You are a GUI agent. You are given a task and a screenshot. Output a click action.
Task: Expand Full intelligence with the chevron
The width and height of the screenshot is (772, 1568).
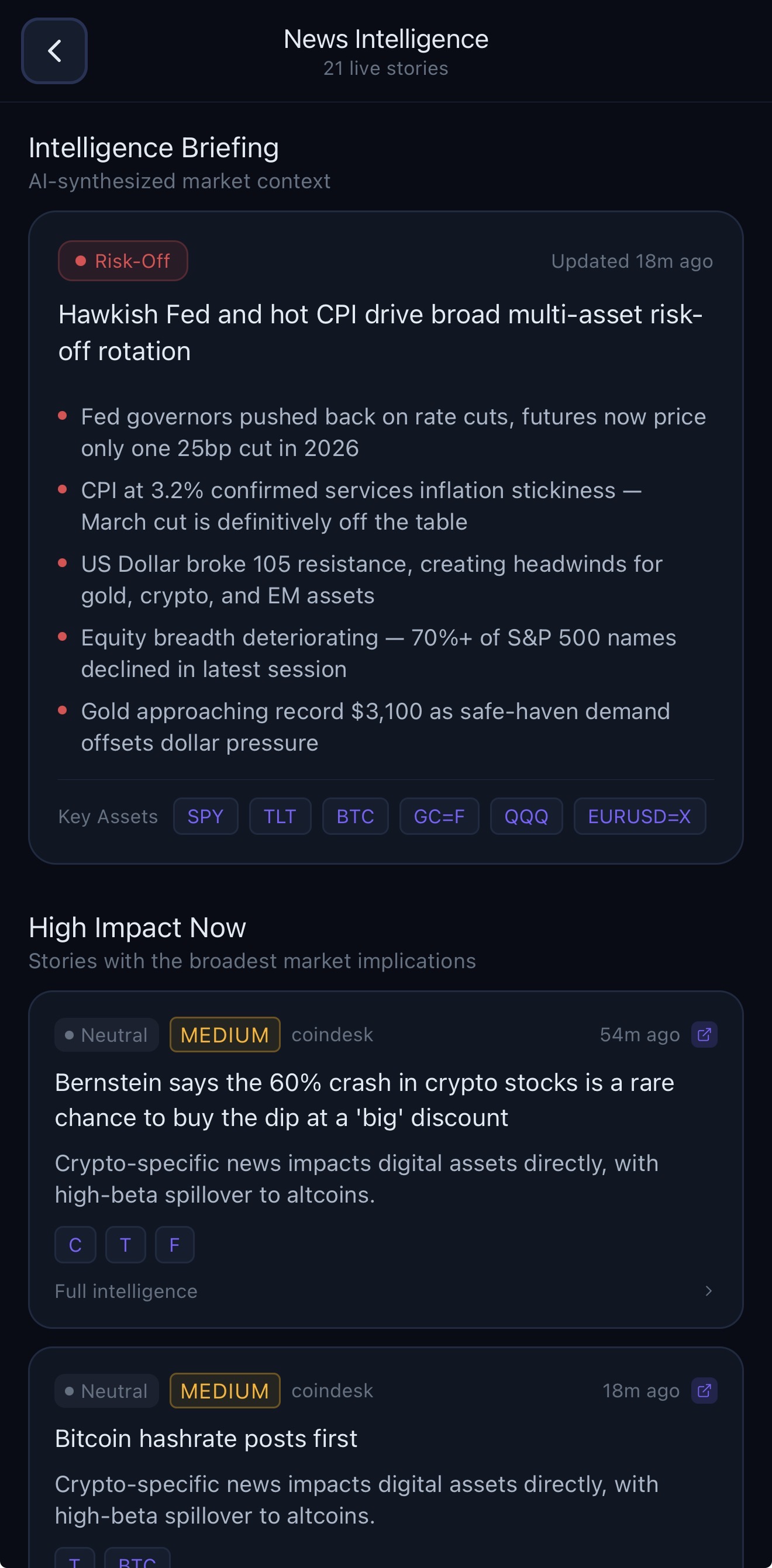[x=709, y=1291]
